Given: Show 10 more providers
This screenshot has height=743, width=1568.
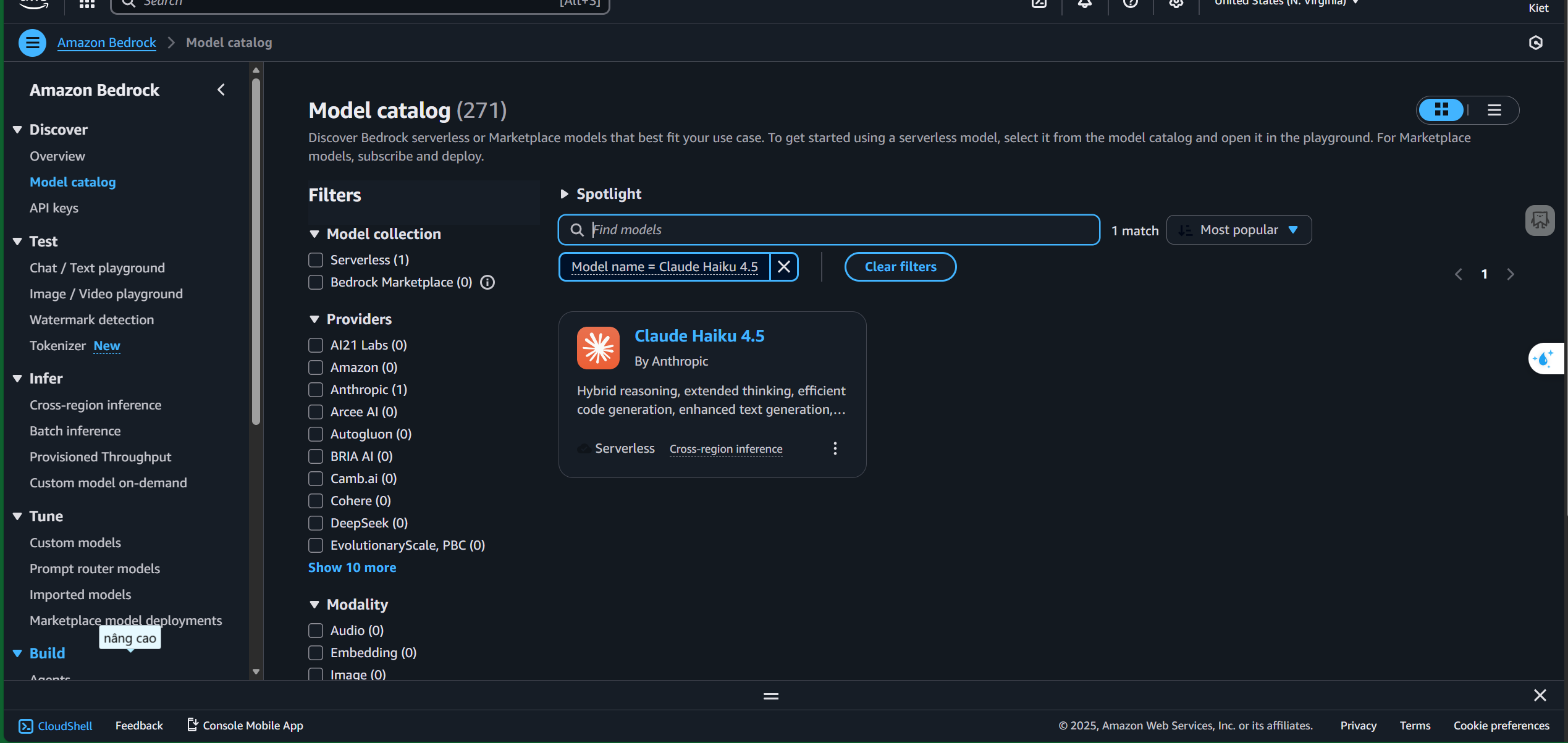Looking at the screenshot, I should (x=352, y=568).
